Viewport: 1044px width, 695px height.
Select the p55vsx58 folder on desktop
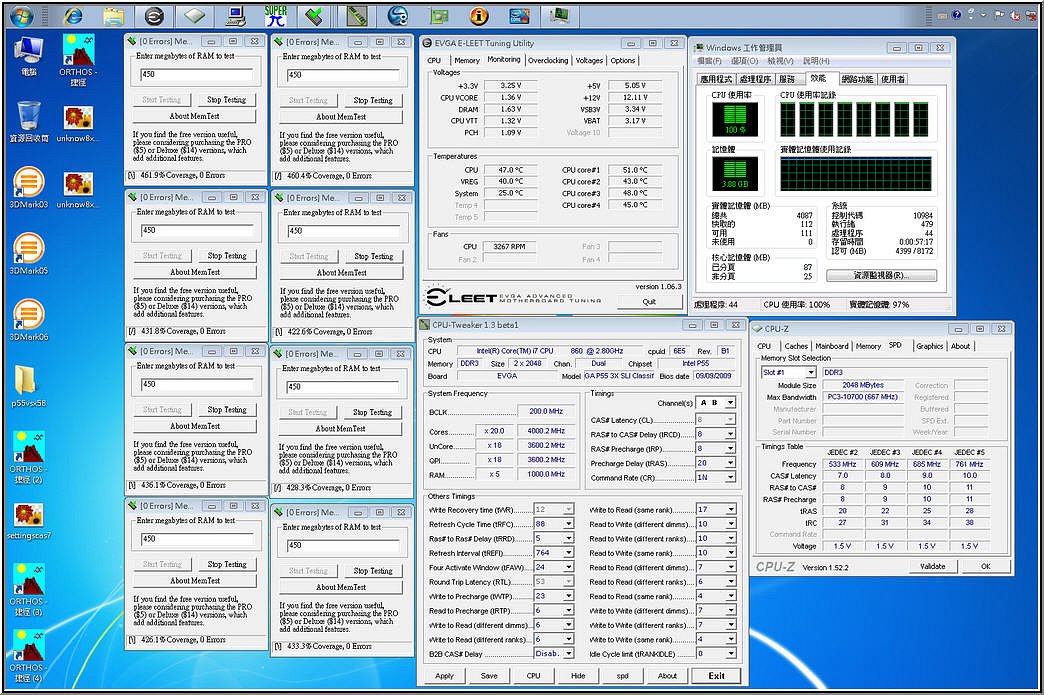pyautogui.click(x=29, y=385)
